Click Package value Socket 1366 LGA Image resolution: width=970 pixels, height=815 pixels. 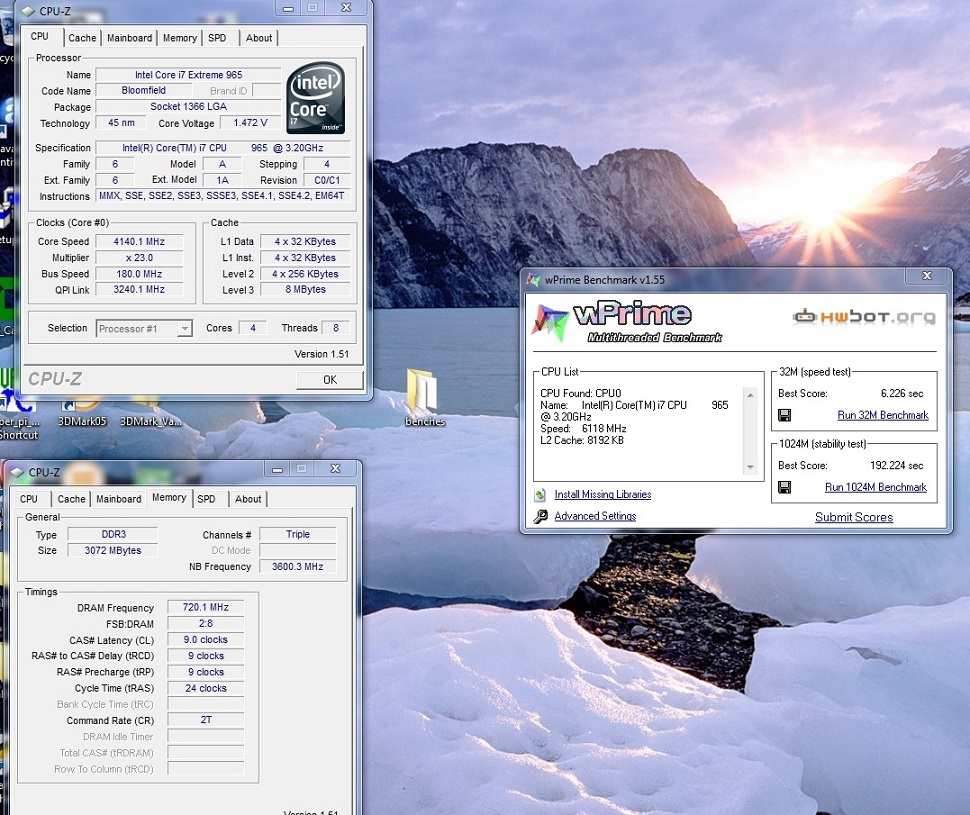189,106
